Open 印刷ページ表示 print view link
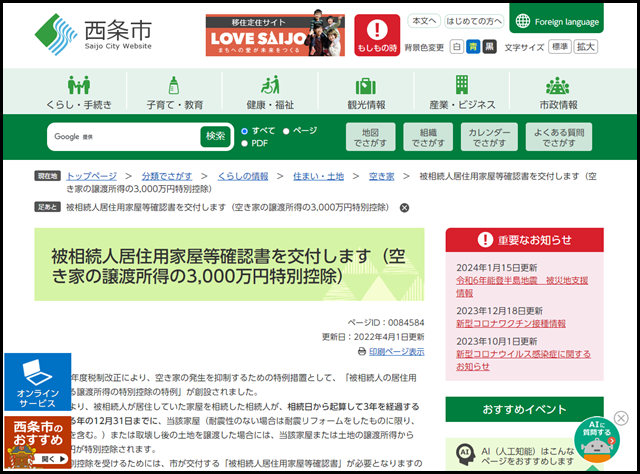The width and height of the screenshot is (640, 474). click(397, 352)
